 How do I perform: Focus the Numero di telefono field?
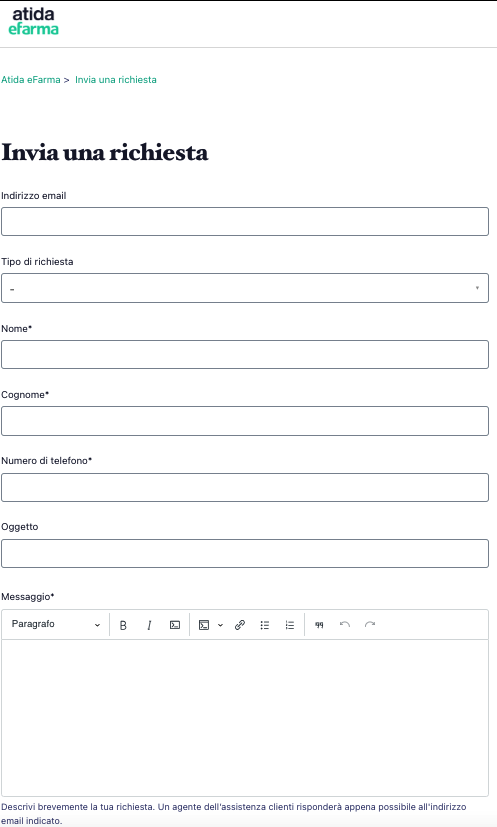(245, 487)
